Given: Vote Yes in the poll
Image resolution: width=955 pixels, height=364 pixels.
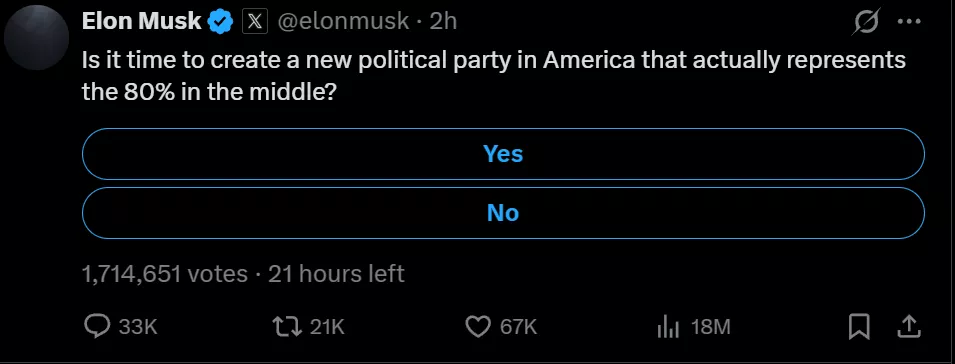Looking at the screenshot, I should (x=503, y=154).
